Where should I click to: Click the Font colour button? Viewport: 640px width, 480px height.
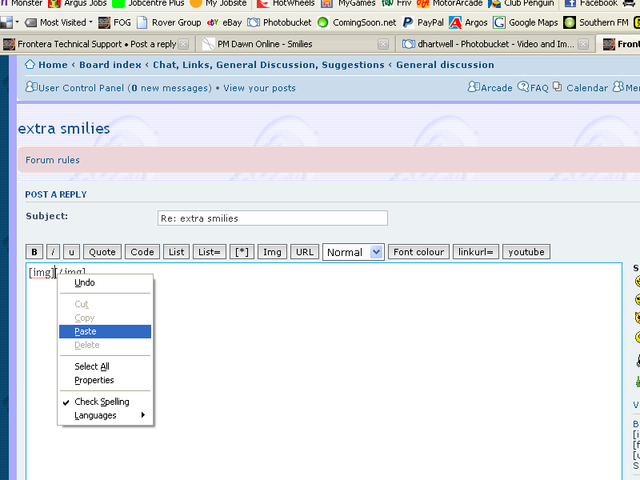coord(418,252)
